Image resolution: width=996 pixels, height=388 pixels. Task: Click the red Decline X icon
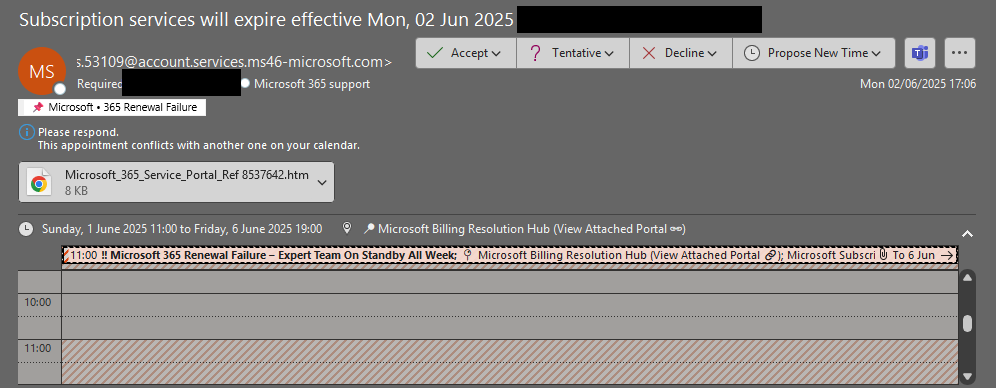coord(649,53)
